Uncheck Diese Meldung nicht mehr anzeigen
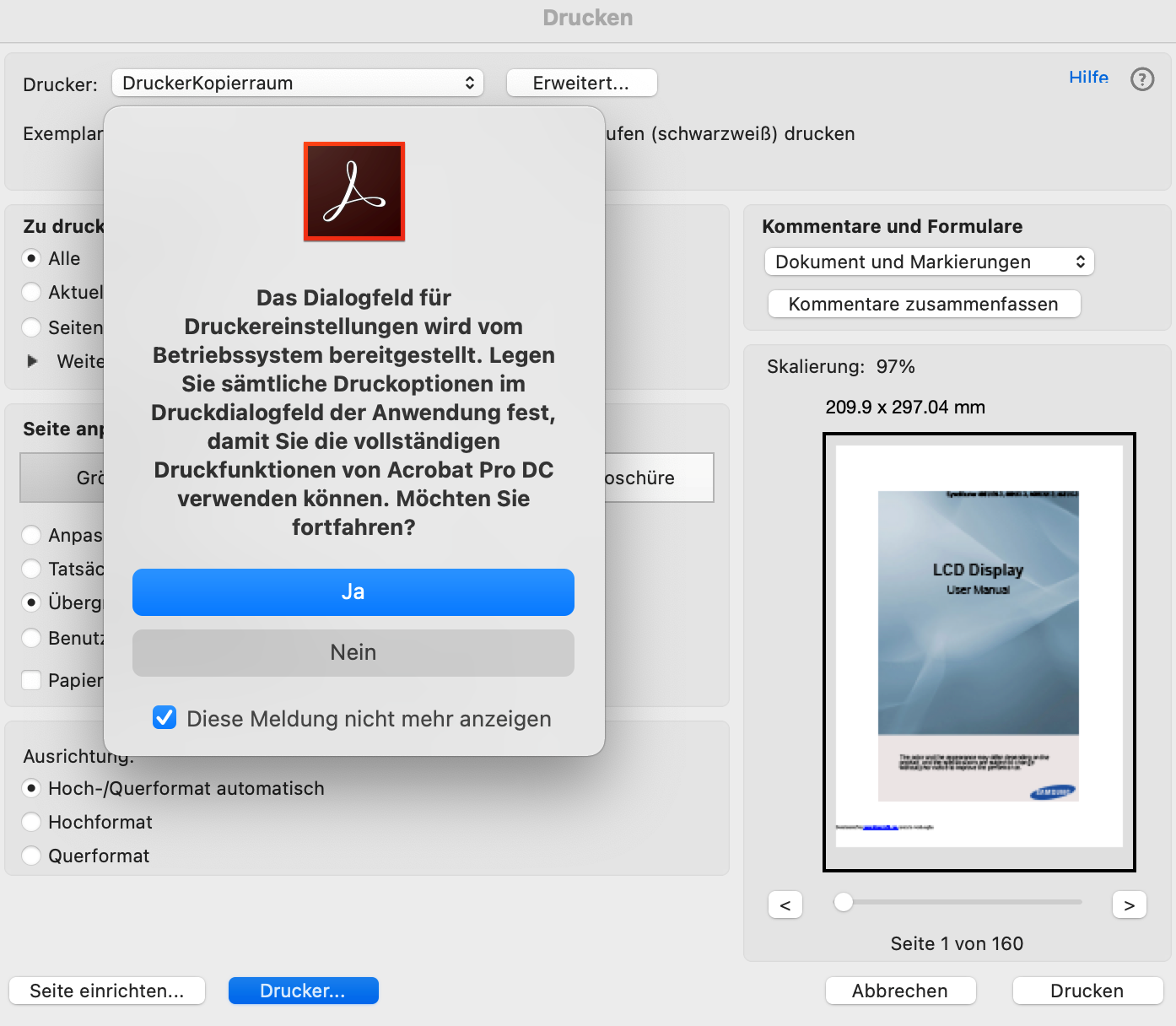This screenshot has width=1176, height=1026. click(x=165, y=718)
